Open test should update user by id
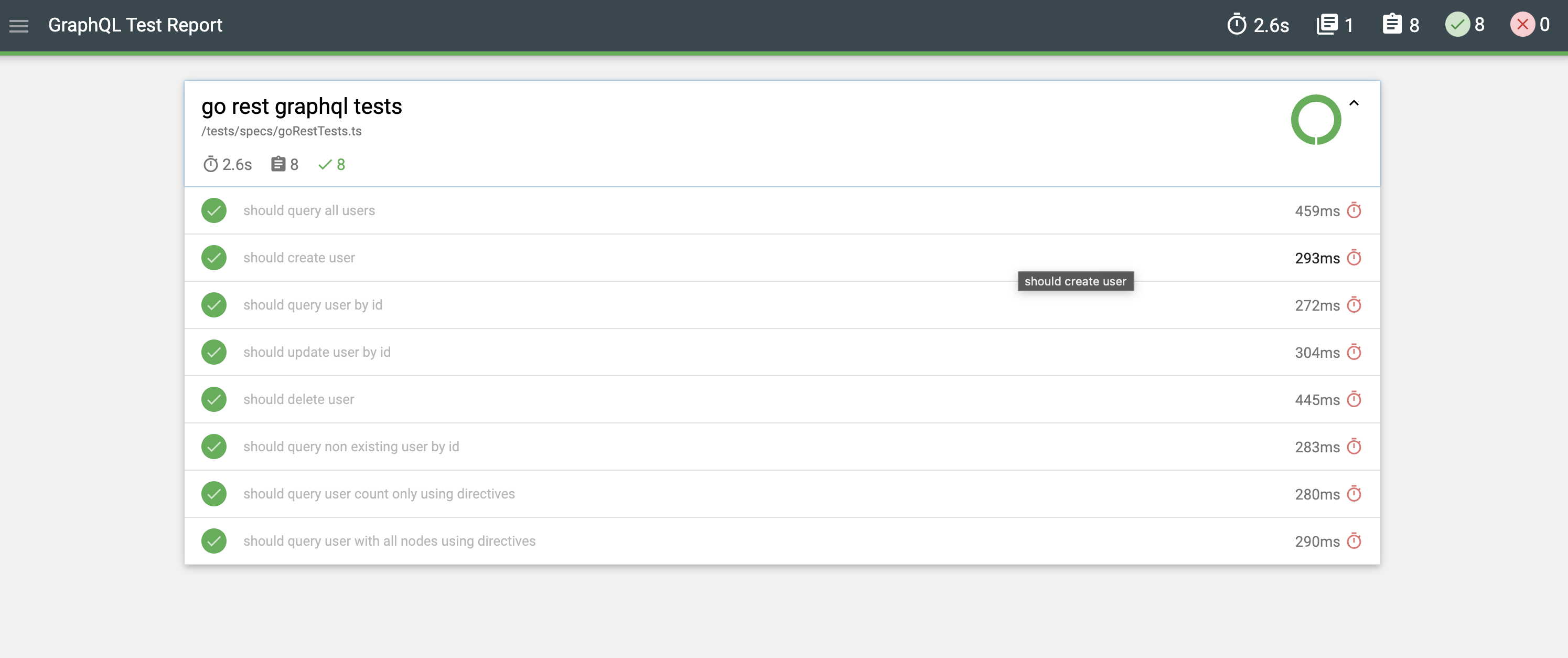This screenshot has width=1568, height=658. coord(317,352)
